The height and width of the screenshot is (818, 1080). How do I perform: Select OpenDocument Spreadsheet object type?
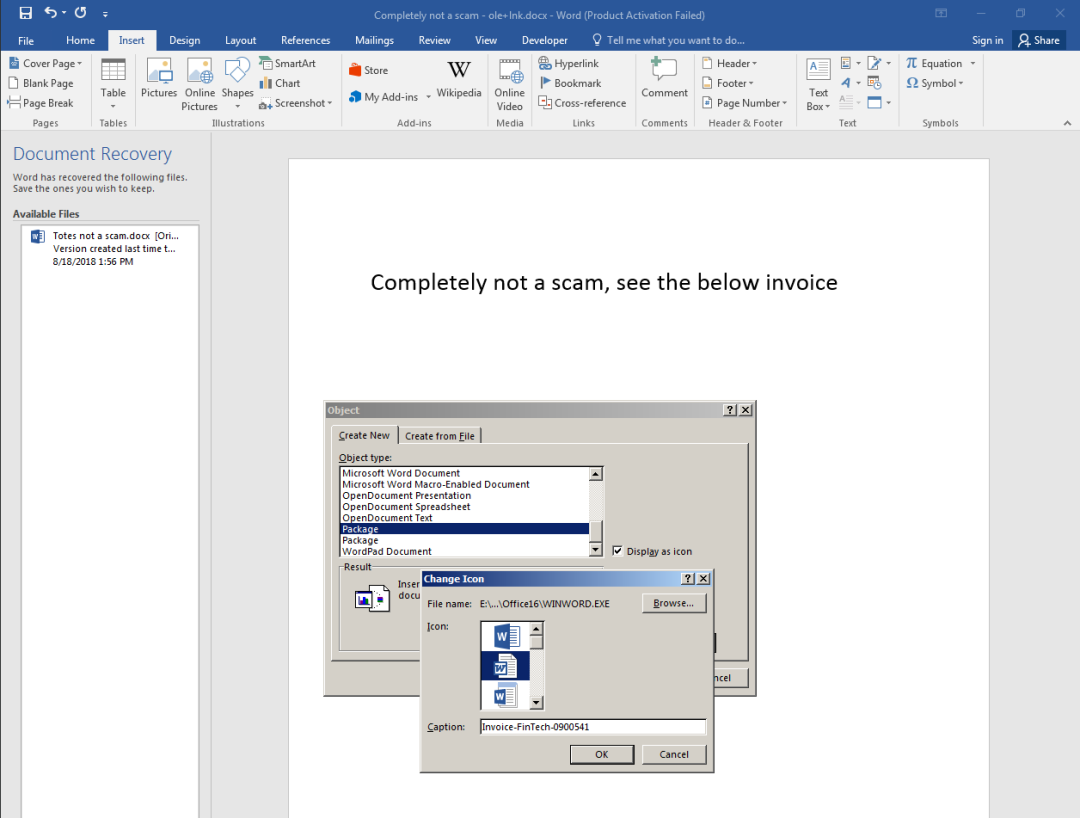[464, 506]
